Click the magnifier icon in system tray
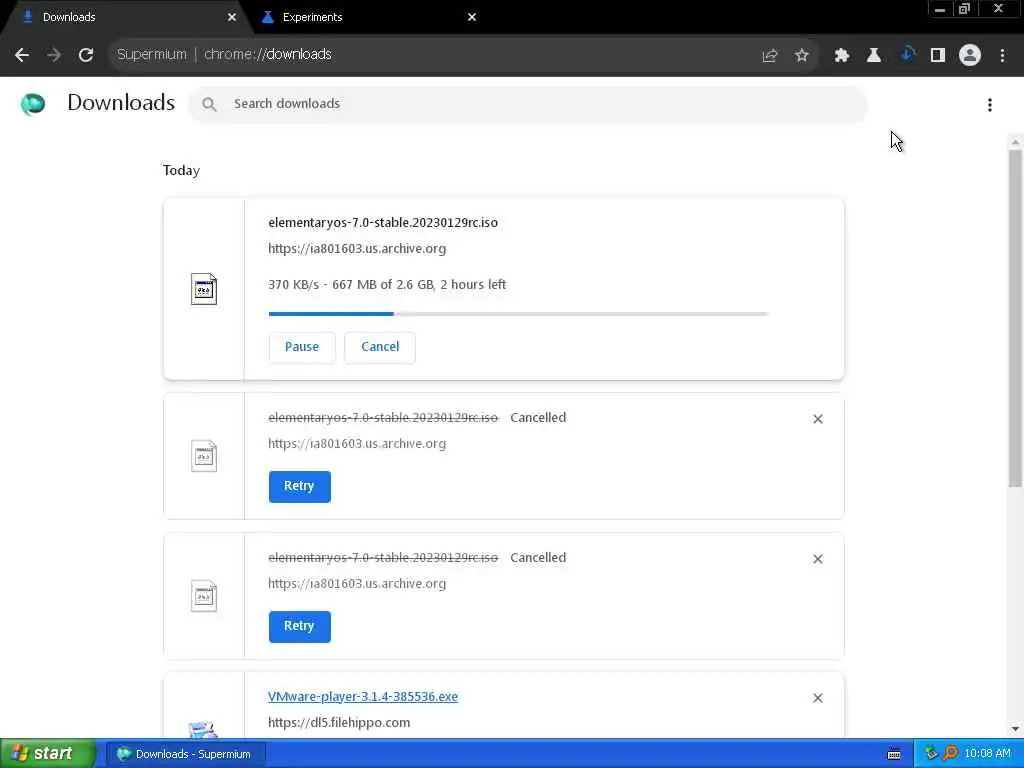Screen dimensions: 1024x768 [951, 754]
